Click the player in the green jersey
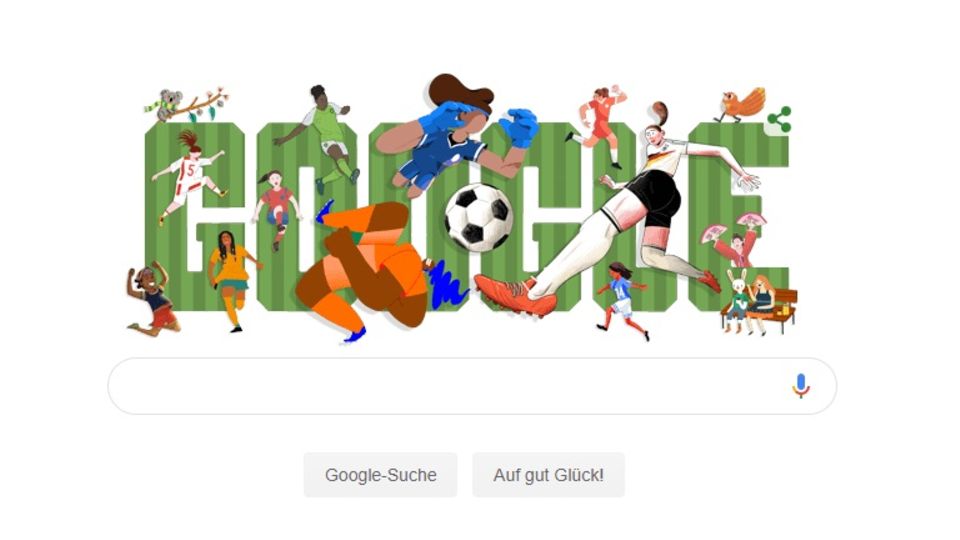This screenshot has height=540, width=960. [x=324, y=138]
